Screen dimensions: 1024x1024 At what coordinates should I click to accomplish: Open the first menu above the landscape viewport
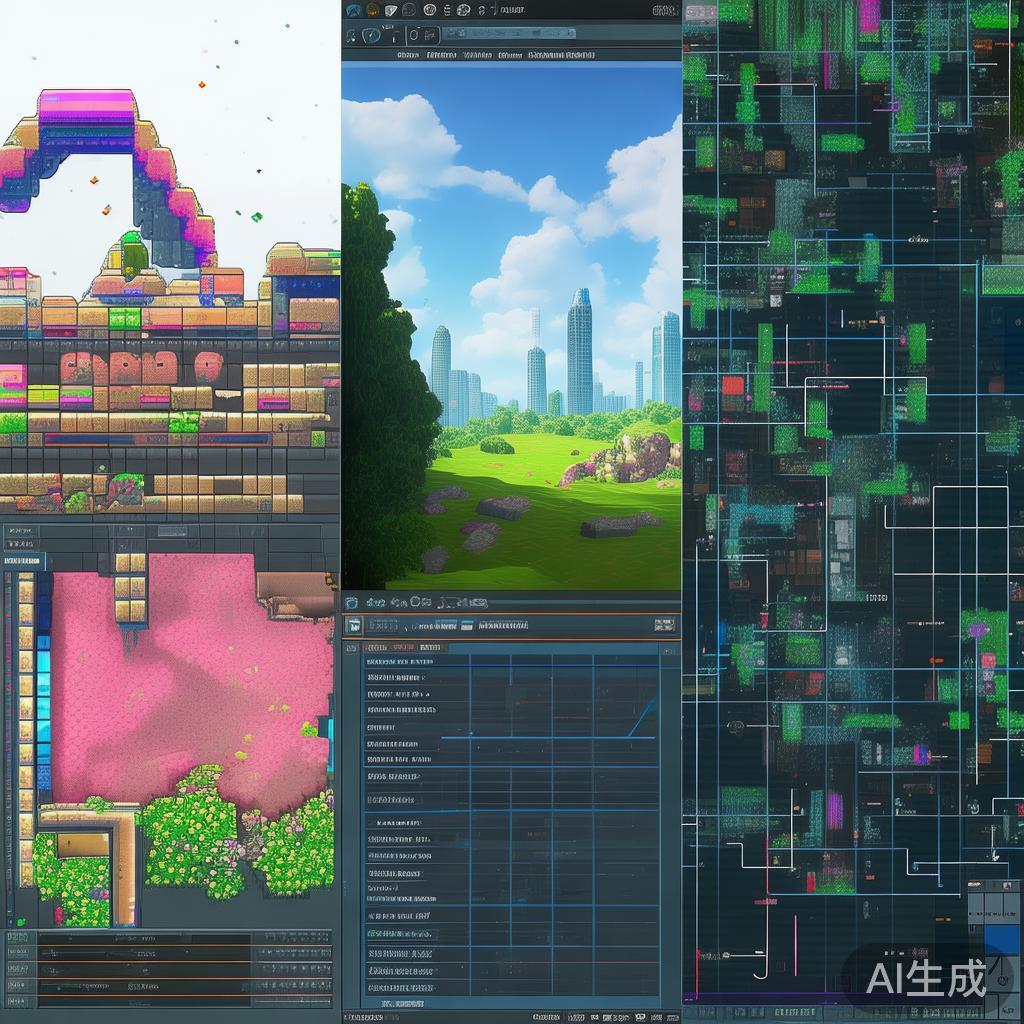tap(407, 56)
